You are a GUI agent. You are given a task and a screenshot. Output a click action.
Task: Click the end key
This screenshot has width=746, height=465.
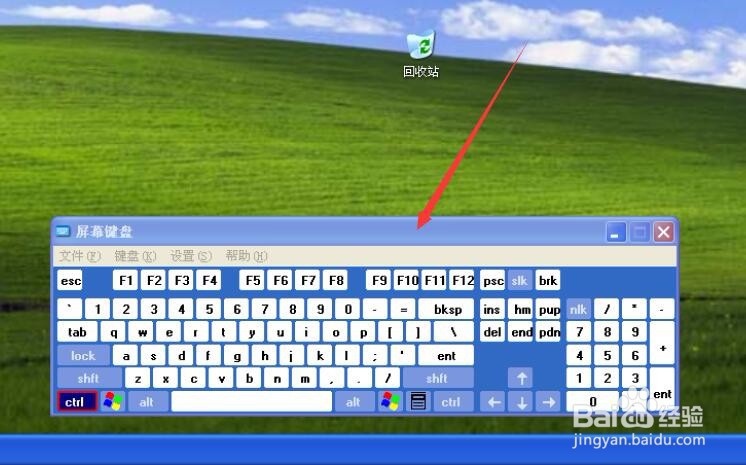[x=520, y=332]
